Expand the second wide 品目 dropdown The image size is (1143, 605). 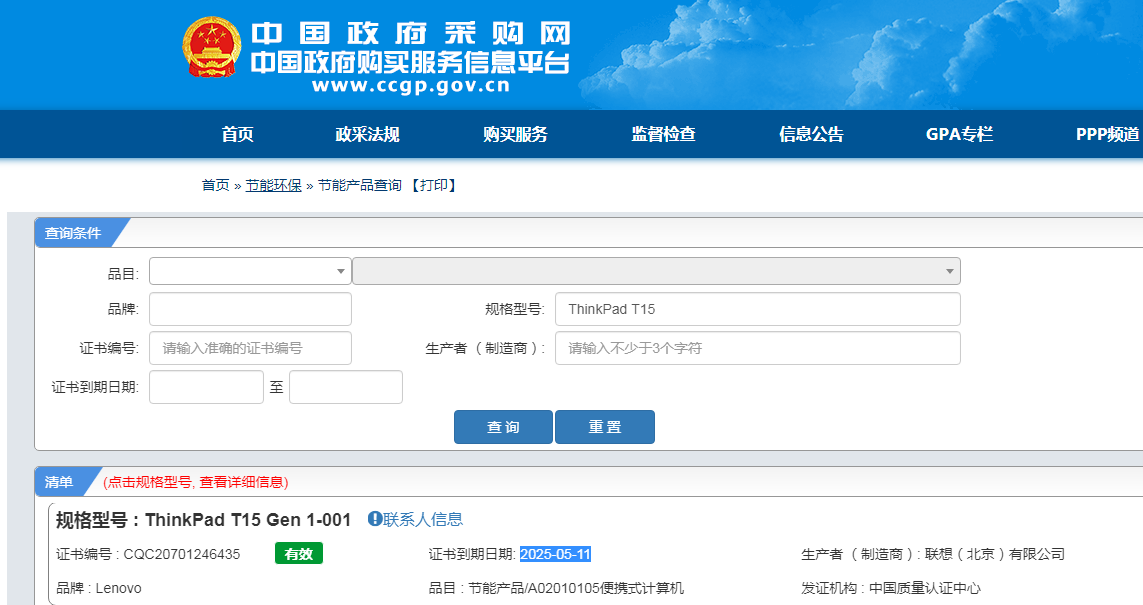pos(656,271)
